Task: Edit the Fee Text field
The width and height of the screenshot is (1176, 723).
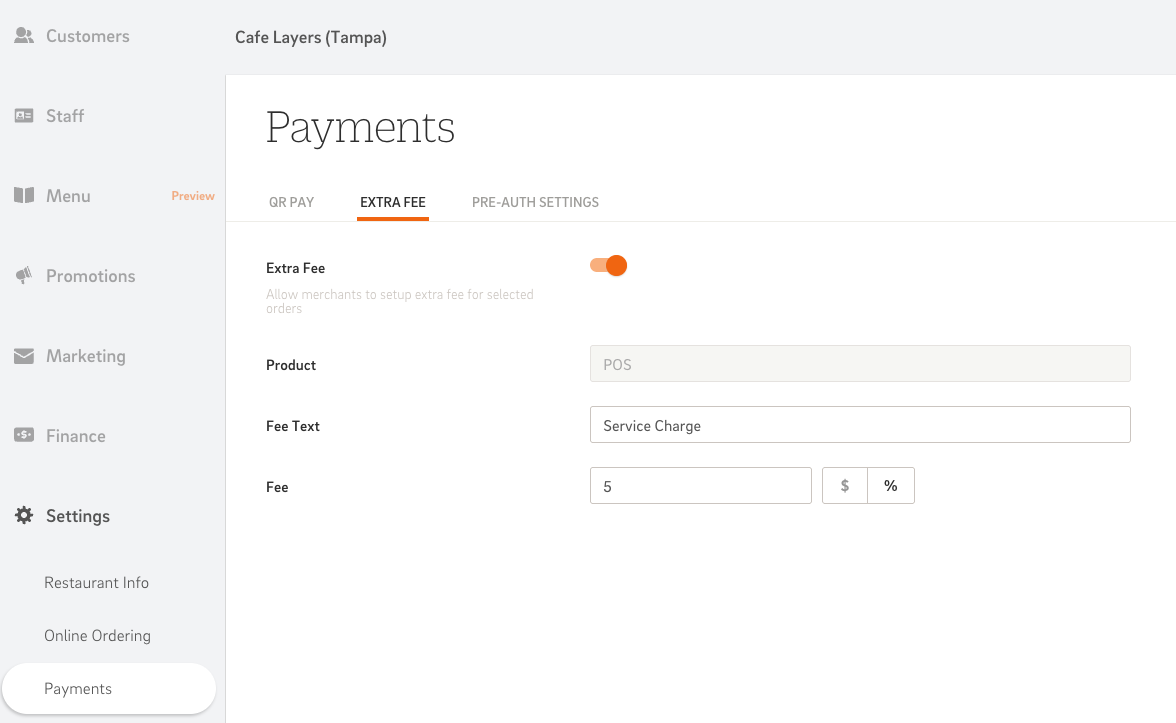Action: pos(860,424)
